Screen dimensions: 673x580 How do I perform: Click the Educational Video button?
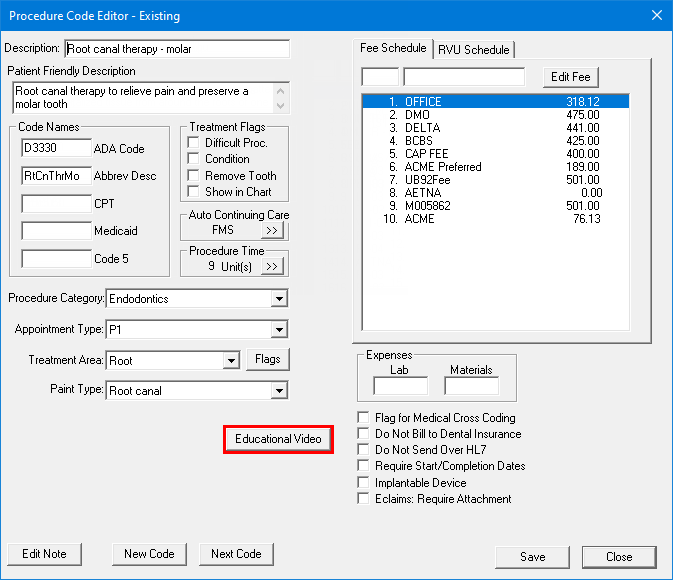pos(278,439)
